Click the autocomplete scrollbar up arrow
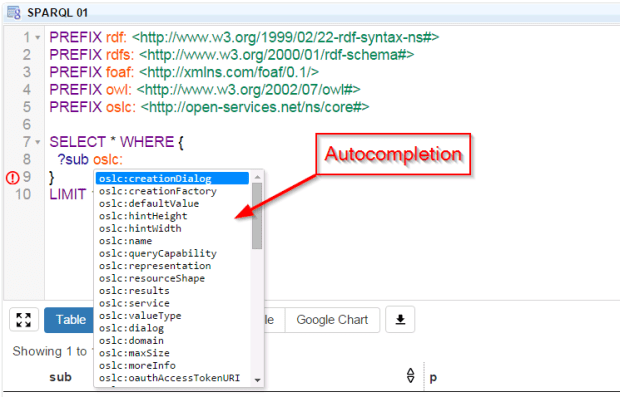Image resolution: width=620 pixels, height=397 pixels. click(x=257, y=177)
